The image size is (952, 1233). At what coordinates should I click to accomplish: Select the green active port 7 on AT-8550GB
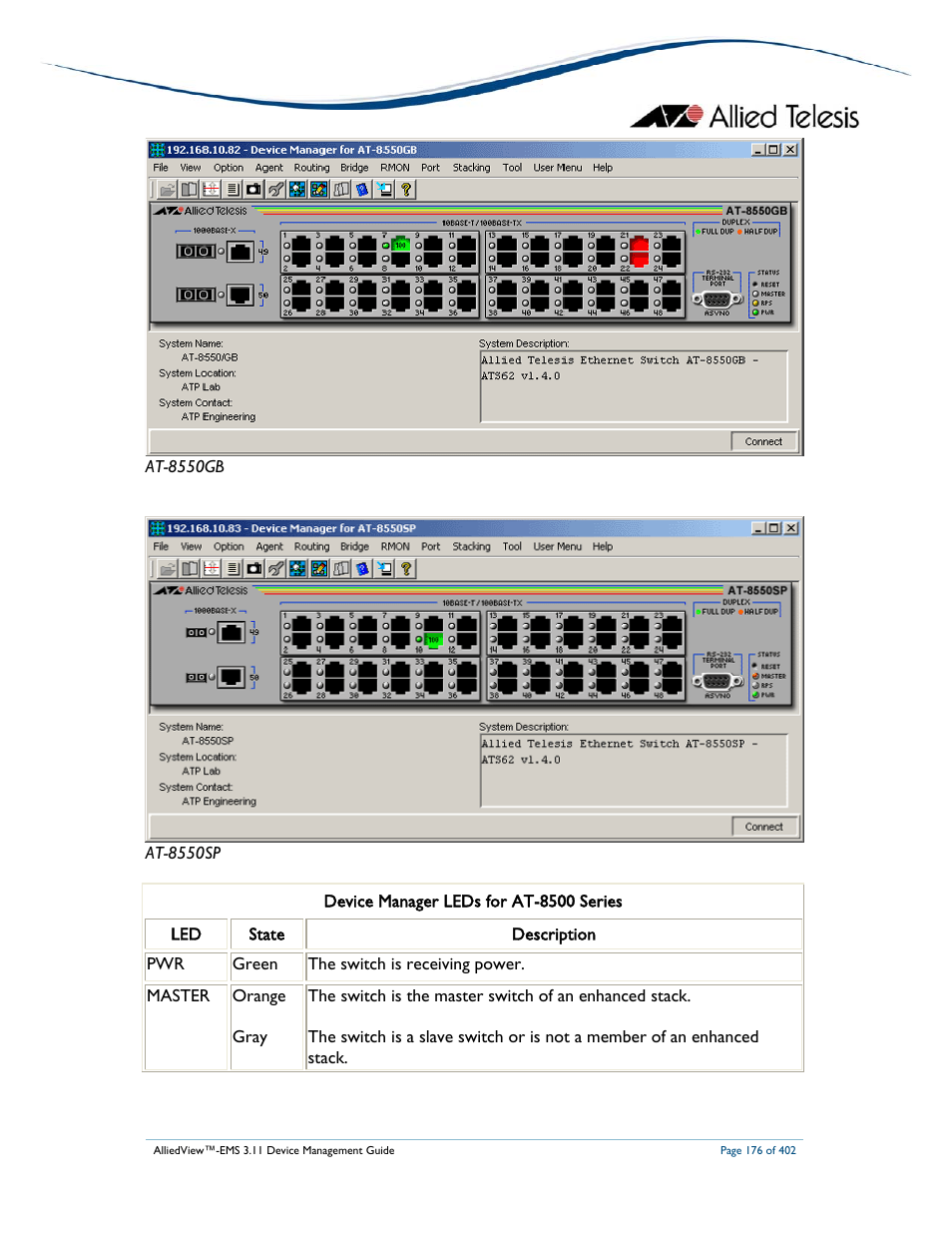[x=400, y=245]
